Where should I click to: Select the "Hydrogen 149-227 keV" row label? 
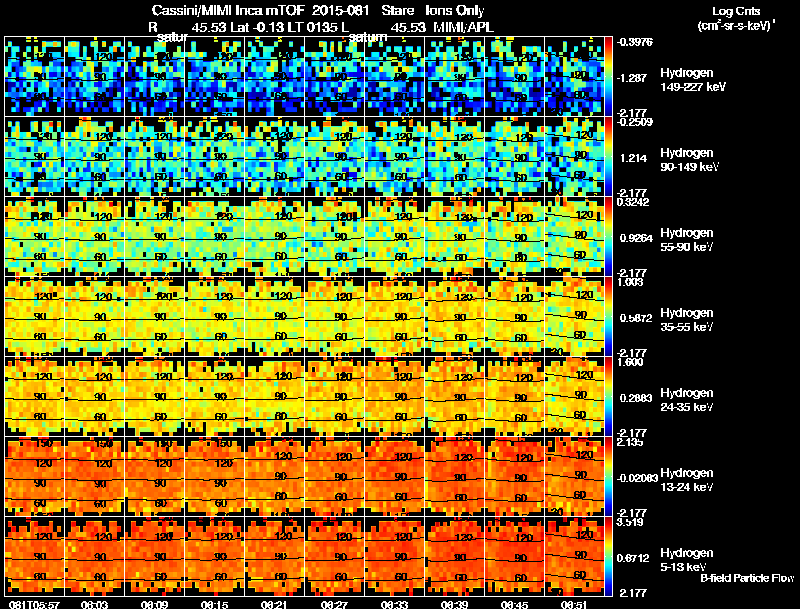pos(692,80)
